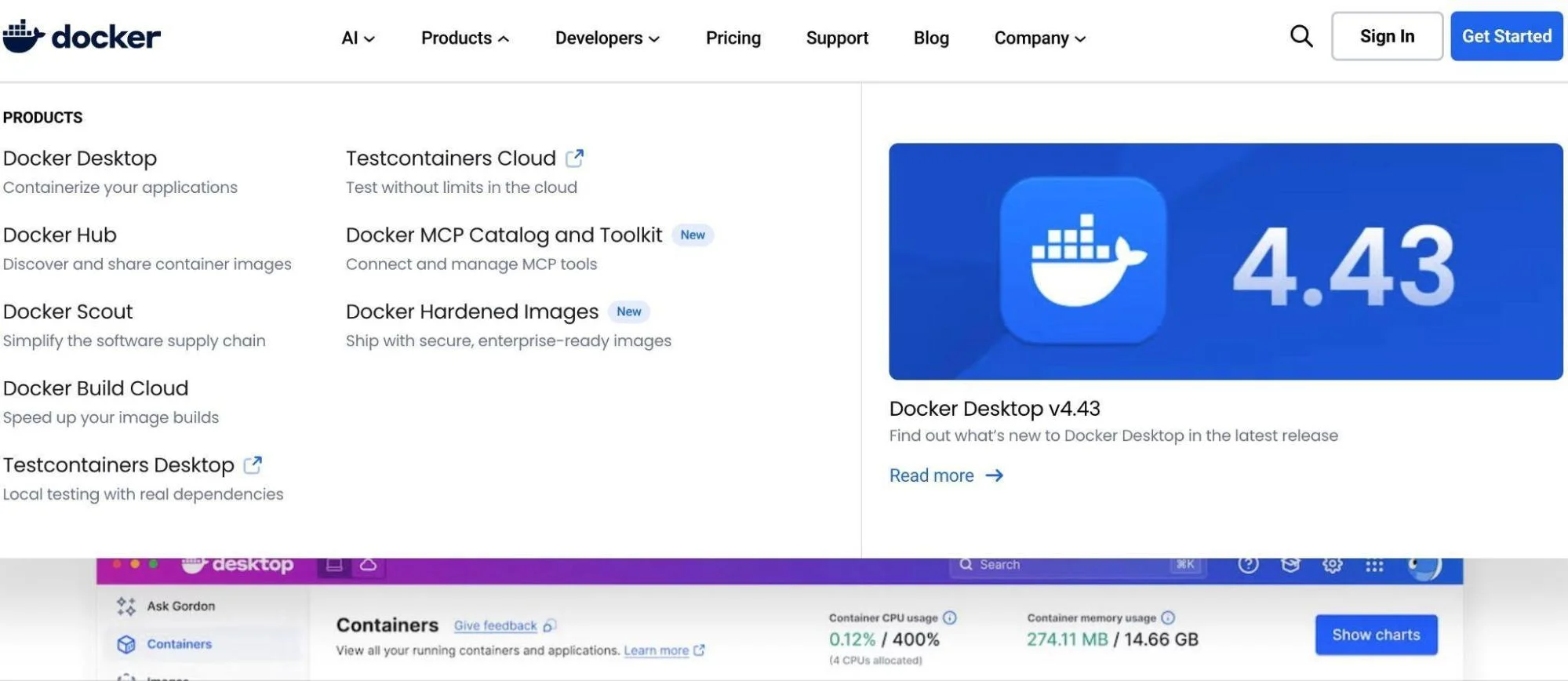Click the Get Started button
Image resolution: width=1568 pixels, height=681 pixels.
(x=1507, y=36)
